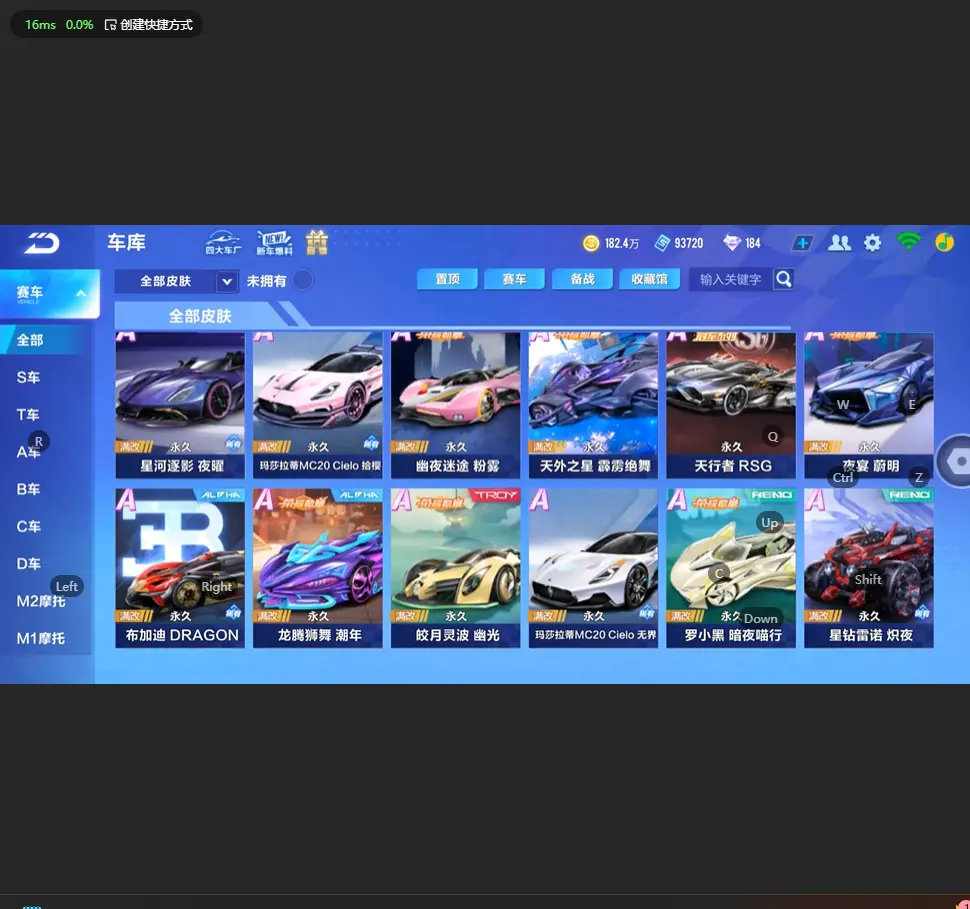Select the C车 category
970x909 pixels.
pyautogui.click(x=28, y=526)
